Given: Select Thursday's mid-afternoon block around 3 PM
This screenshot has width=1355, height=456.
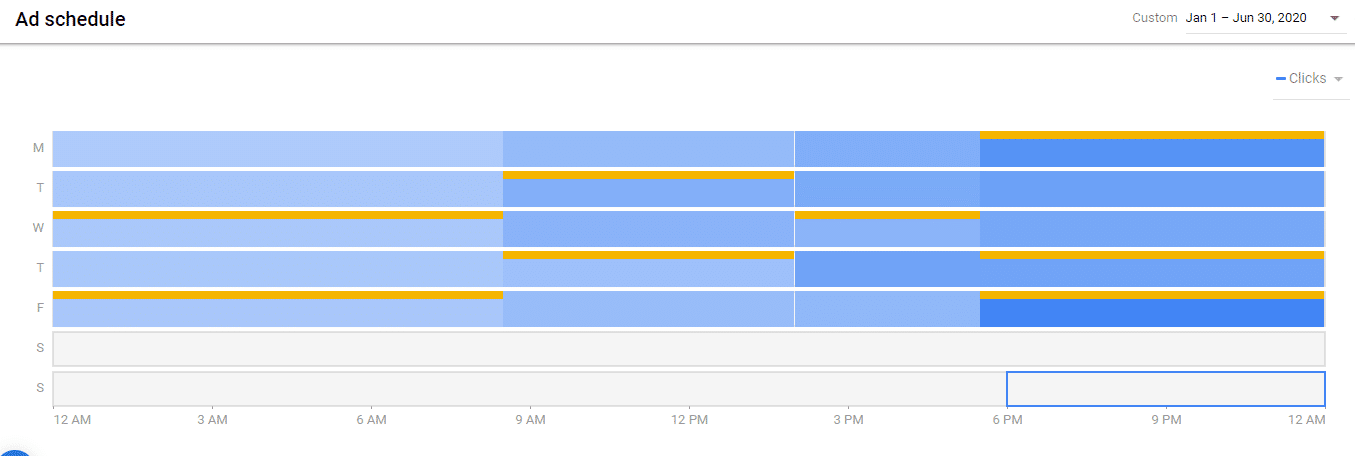Looking at the screenshot, I should (886, 269).
